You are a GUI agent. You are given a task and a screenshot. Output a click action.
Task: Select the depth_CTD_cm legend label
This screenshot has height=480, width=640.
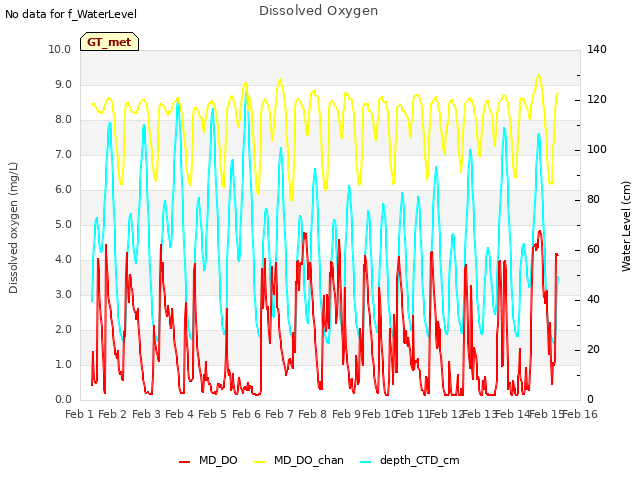420,460
